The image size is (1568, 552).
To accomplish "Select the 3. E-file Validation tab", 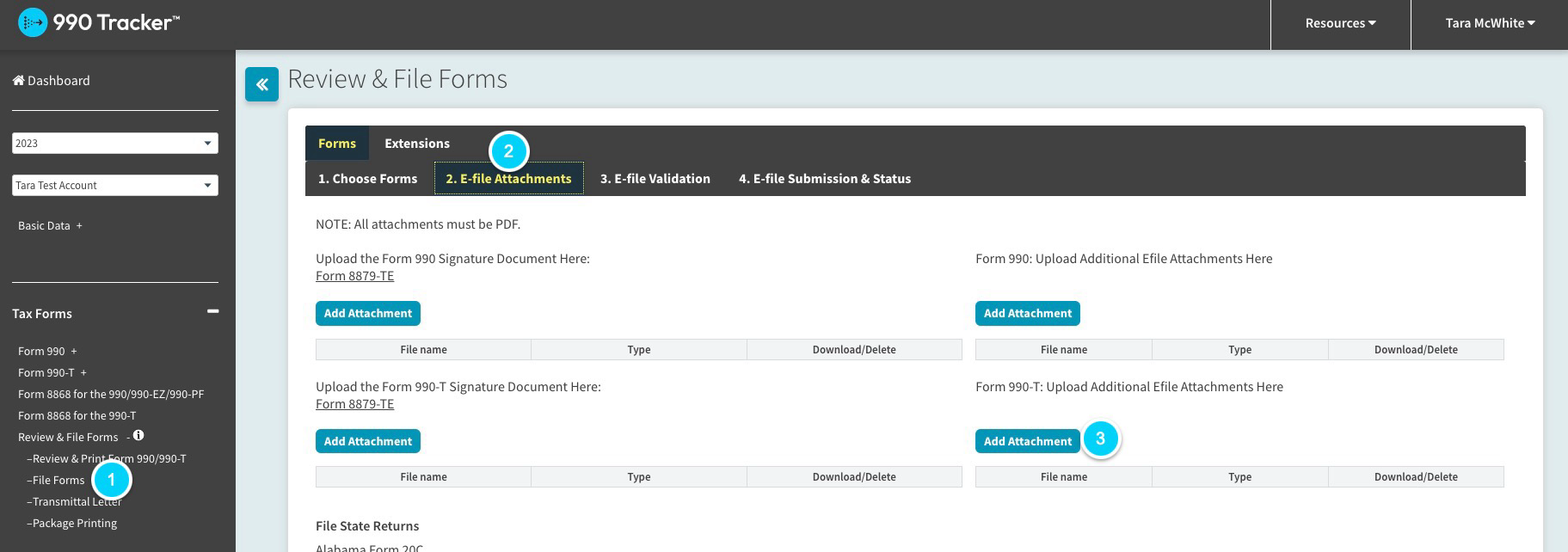I will pos(655,179).
